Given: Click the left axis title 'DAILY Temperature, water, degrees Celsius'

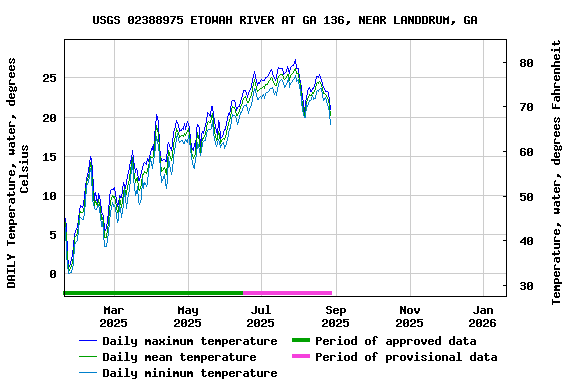Looking at the screenshot, I should [x=17, y=173].
